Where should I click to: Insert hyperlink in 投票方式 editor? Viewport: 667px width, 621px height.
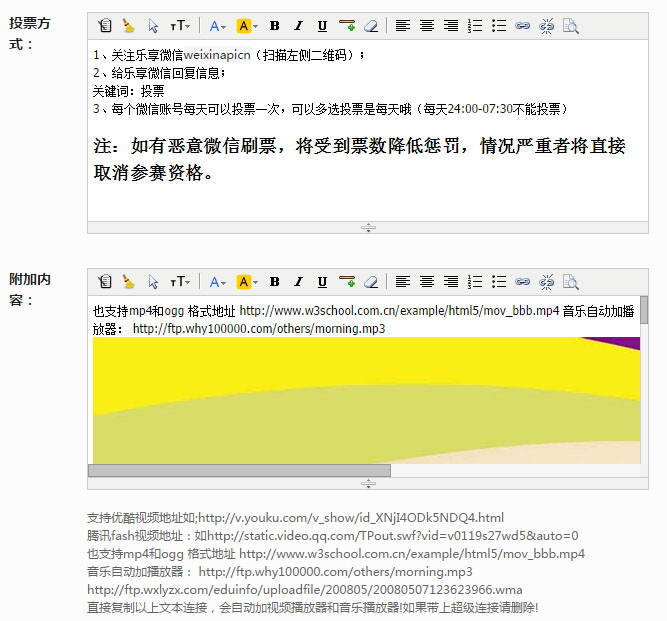click(x=522, y=26)
